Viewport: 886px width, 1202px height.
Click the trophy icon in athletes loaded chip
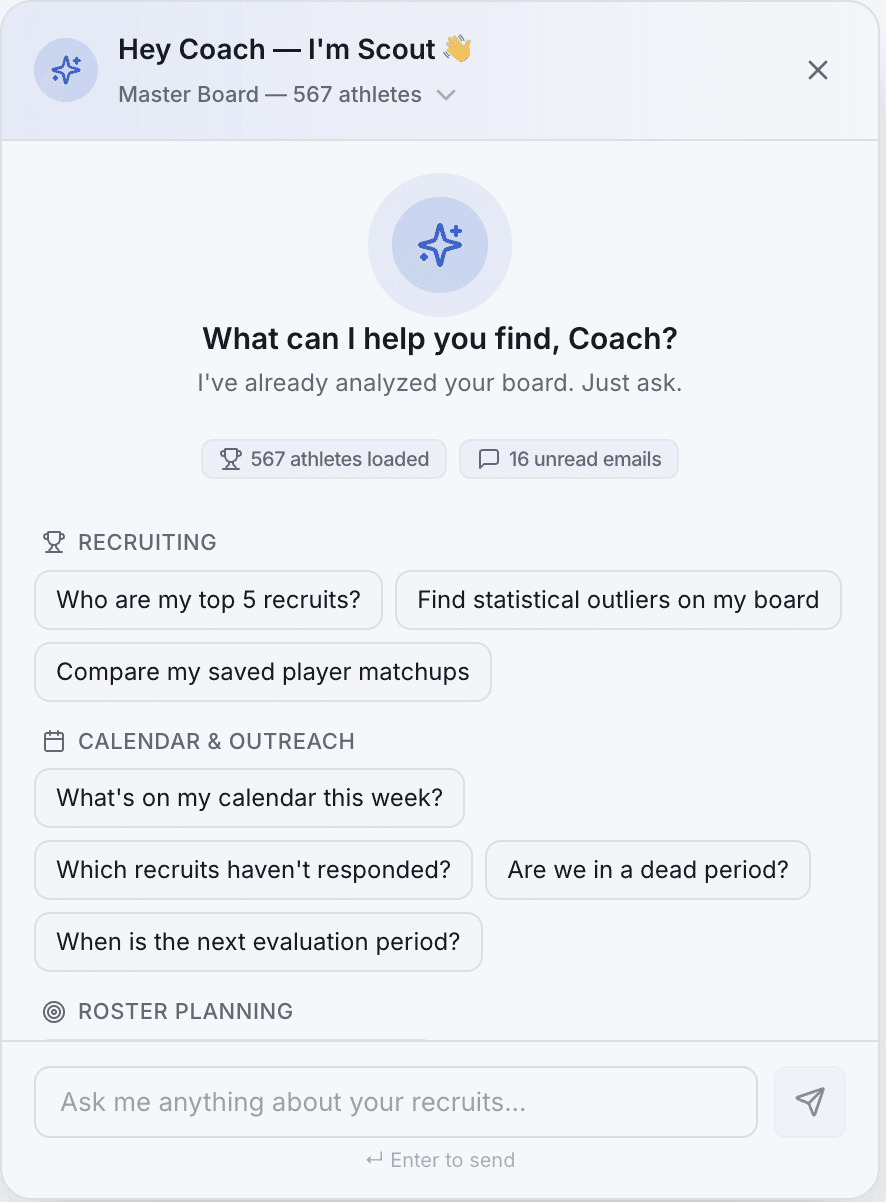point(231,459)
